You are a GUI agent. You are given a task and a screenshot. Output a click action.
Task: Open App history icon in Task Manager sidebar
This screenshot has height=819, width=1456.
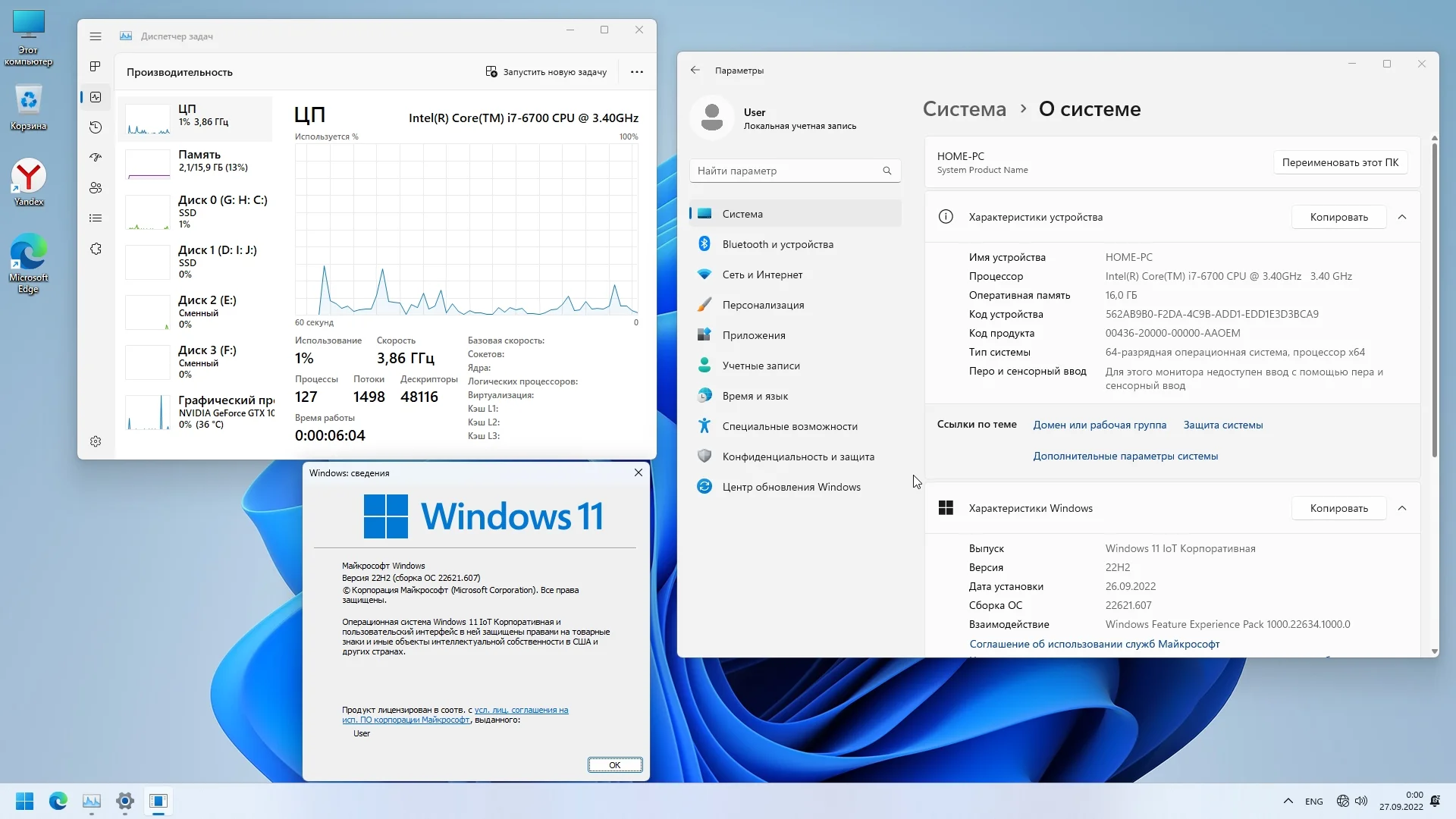tap(96, 127)
